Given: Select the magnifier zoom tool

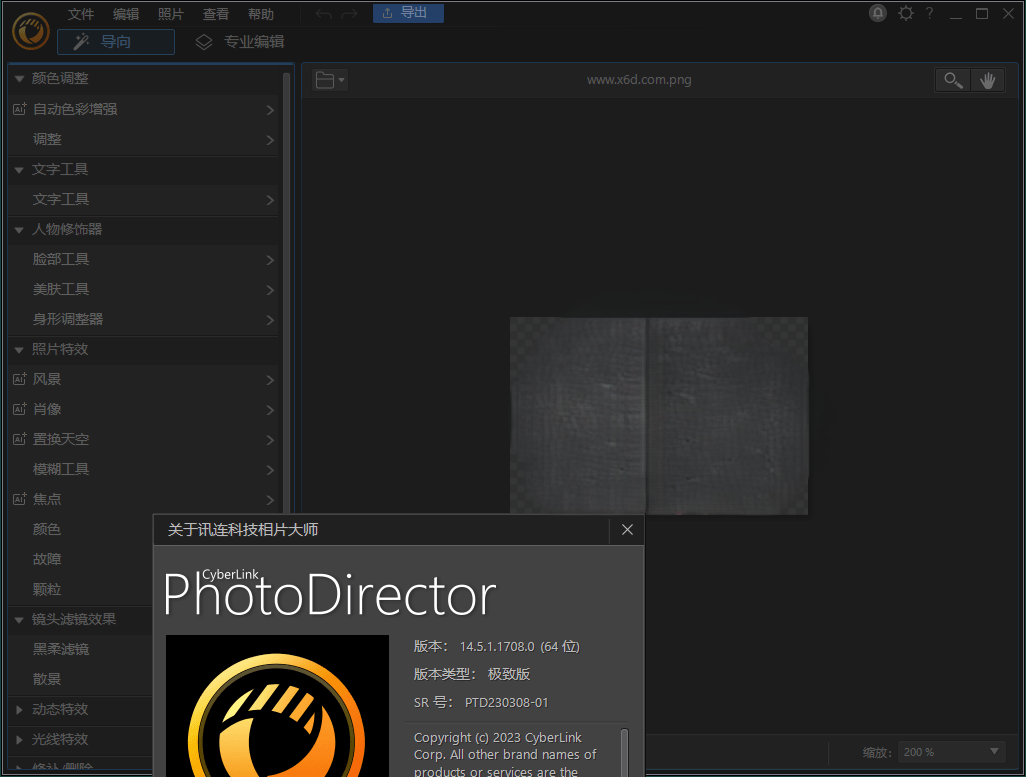Looking at the screenshot, I should point(953,80).
